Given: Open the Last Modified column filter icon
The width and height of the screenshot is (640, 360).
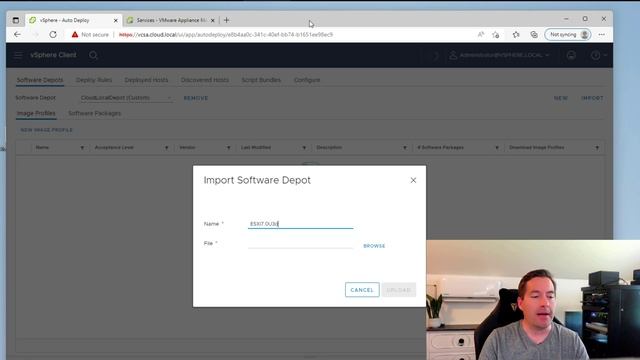Looking at the screenshot, I should 304,148.
